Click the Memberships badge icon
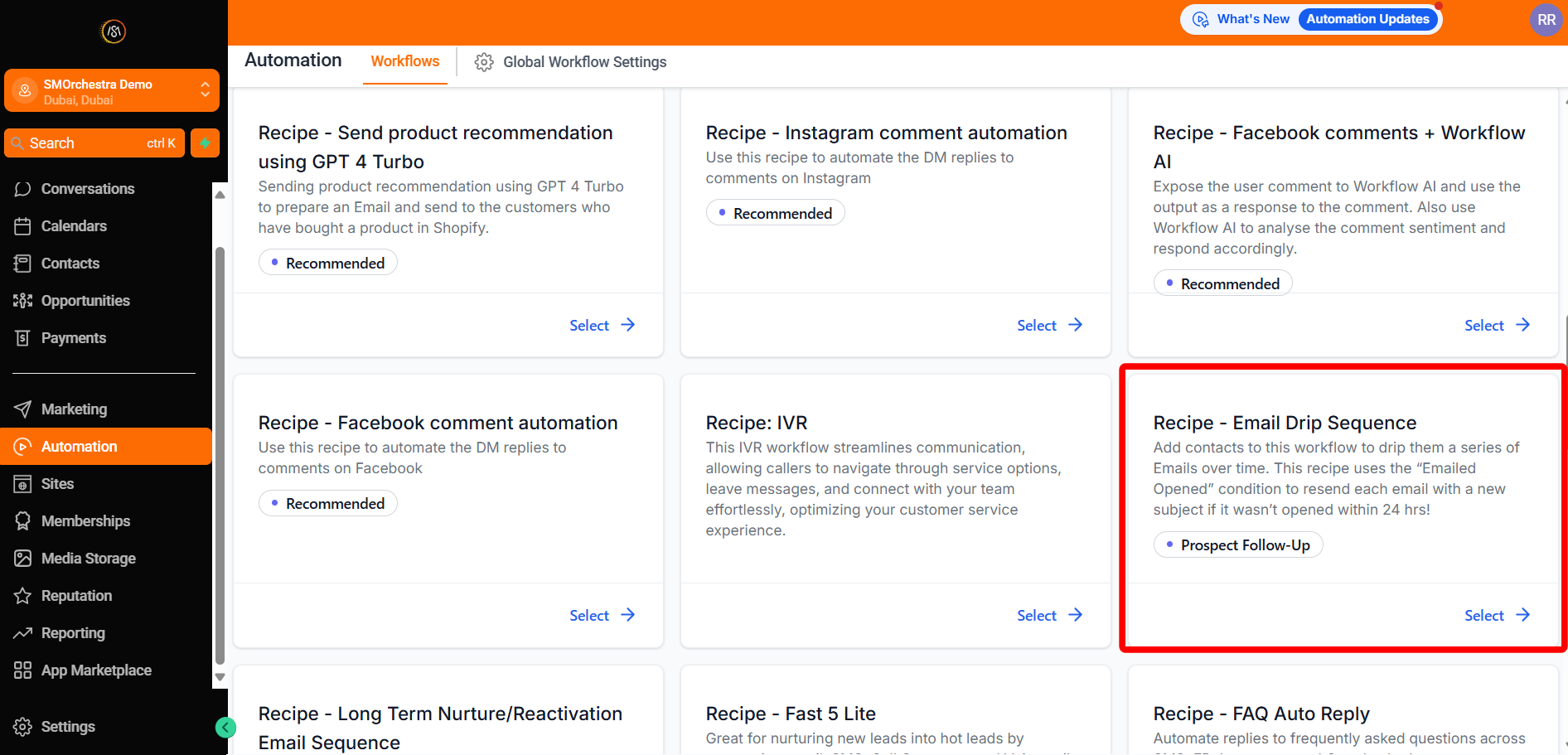1568x755 pixels. point(22,521)
